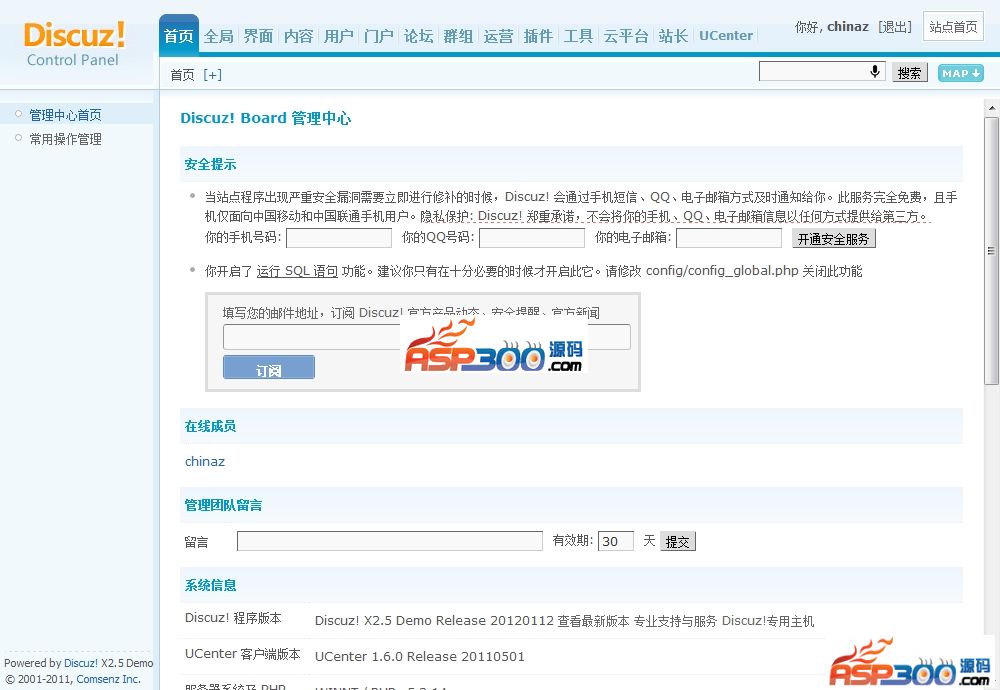Open the 界面 menu tab
The height and width of the screenshot is (690, 1000).
pos(258,36)
